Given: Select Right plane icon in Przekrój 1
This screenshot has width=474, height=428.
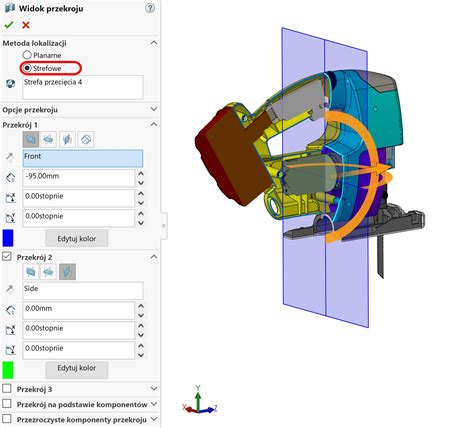Looking at the screenshot, I should point(67,139).
